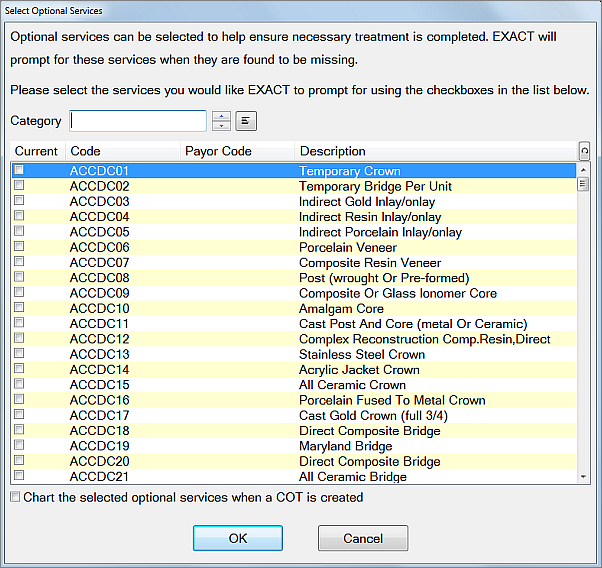Select the Temporary Bridge Per Unit row
The width and height of the screenshot is (602, 568).
click(375, 186)
